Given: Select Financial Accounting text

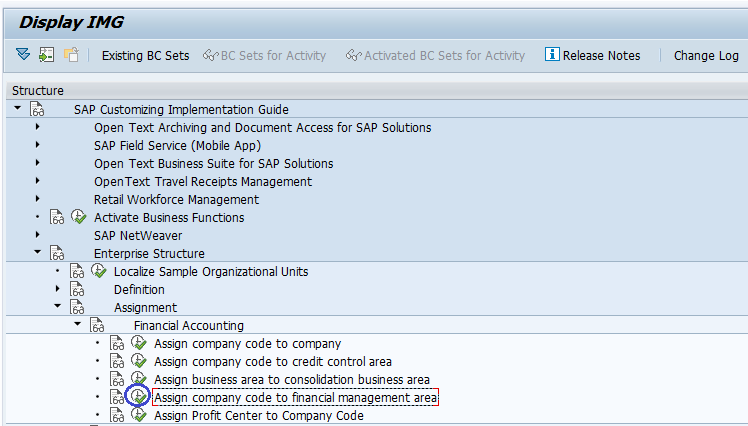Looking at the screenshot, I should pyautogui.click(x=189, y=326).
